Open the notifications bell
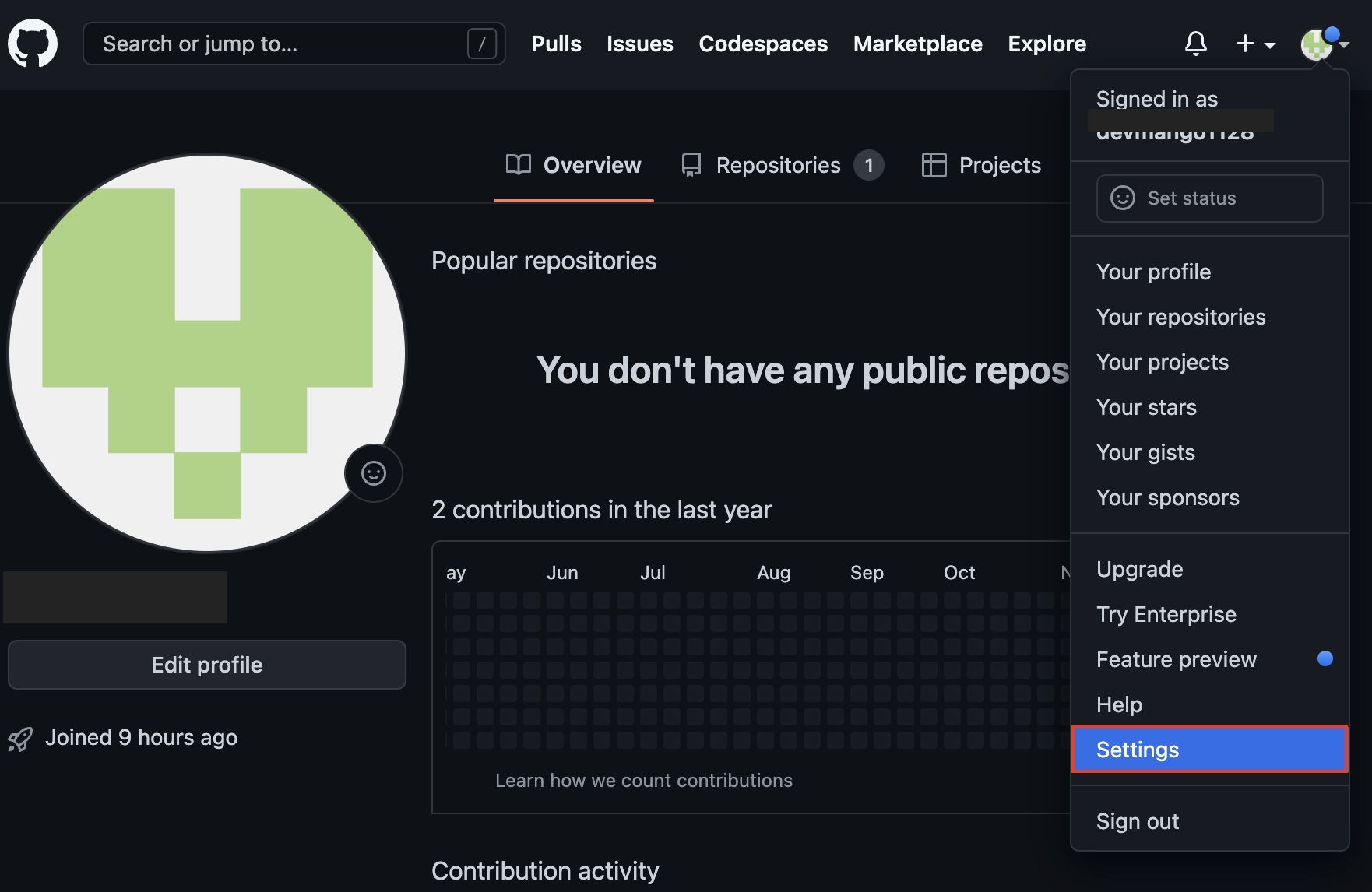 [1196, 44]
